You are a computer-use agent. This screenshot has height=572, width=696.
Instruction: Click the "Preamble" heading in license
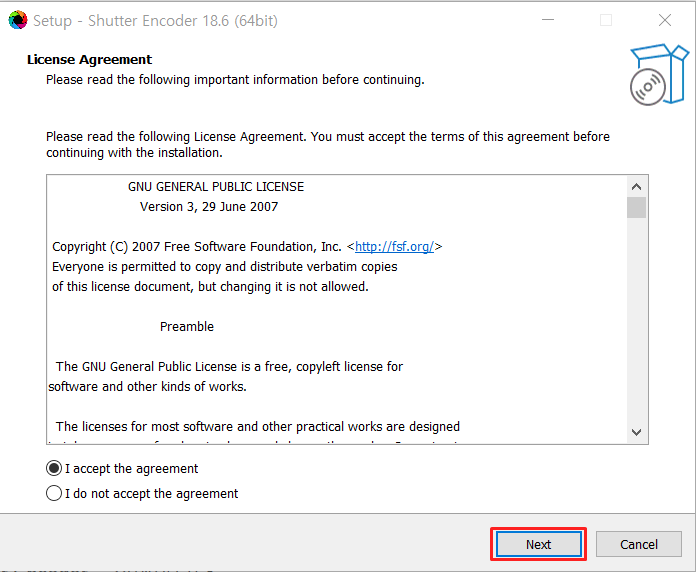pos(187,327)
